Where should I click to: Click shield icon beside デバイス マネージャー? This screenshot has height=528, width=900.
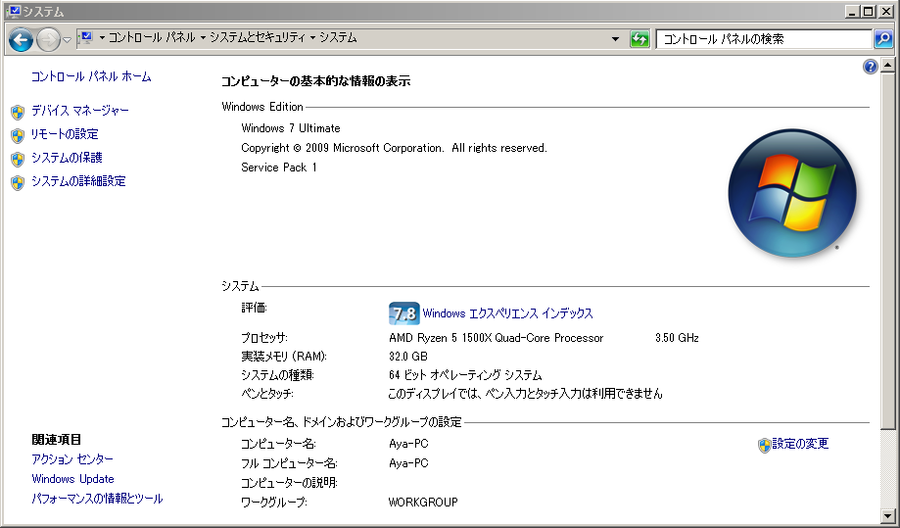[18, 112]
